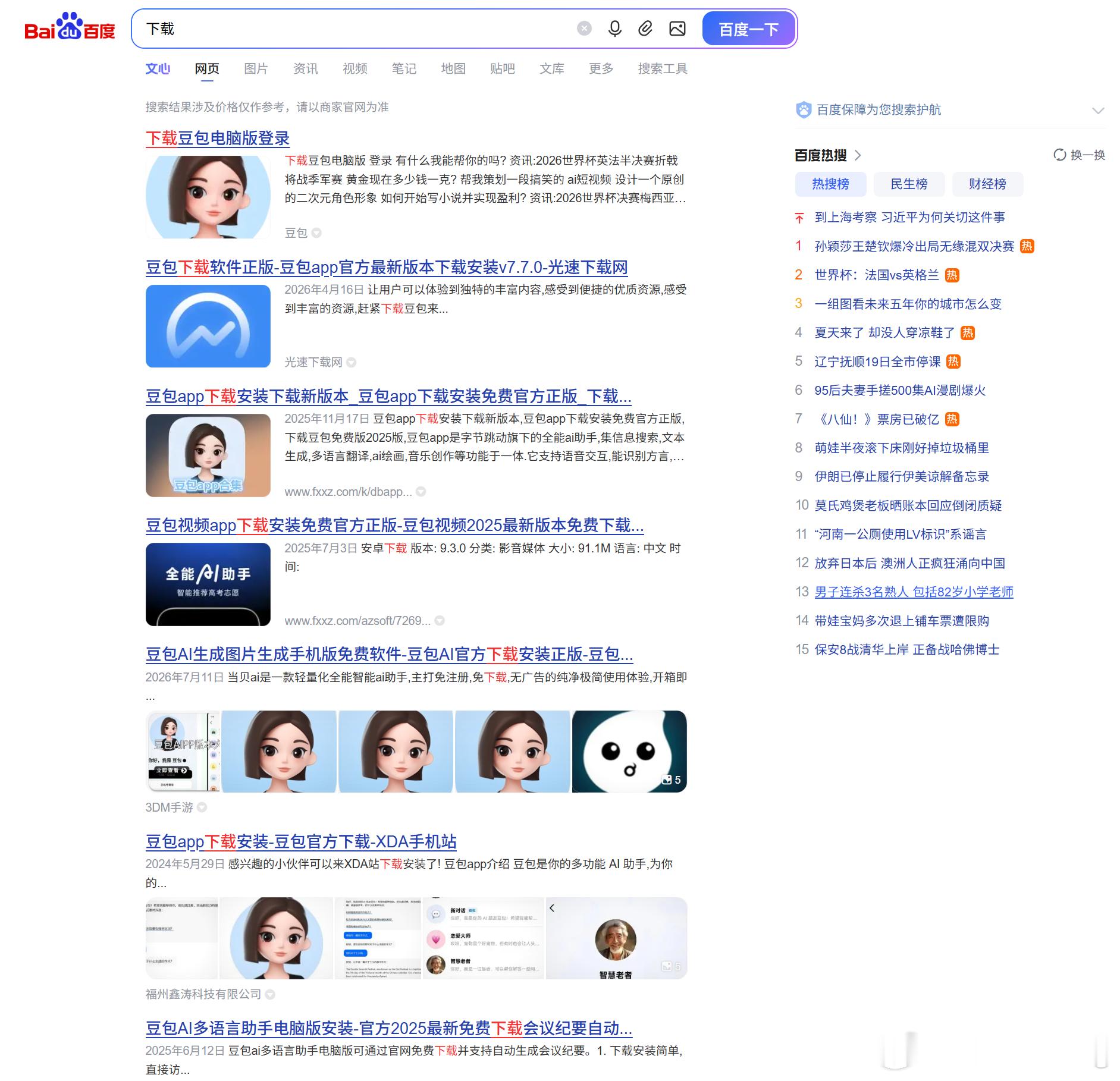
Task: Open the 更多 menu
Action: click(601, 69)
